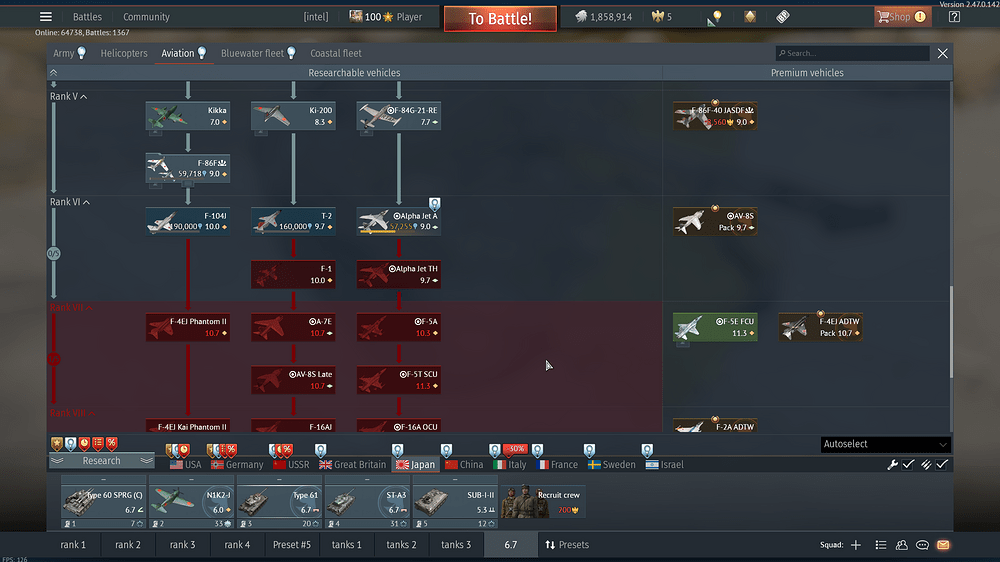The width and height of the screenshot is (1000, 562).
Task: Open the mail messages icon
Action: [943, 545]
